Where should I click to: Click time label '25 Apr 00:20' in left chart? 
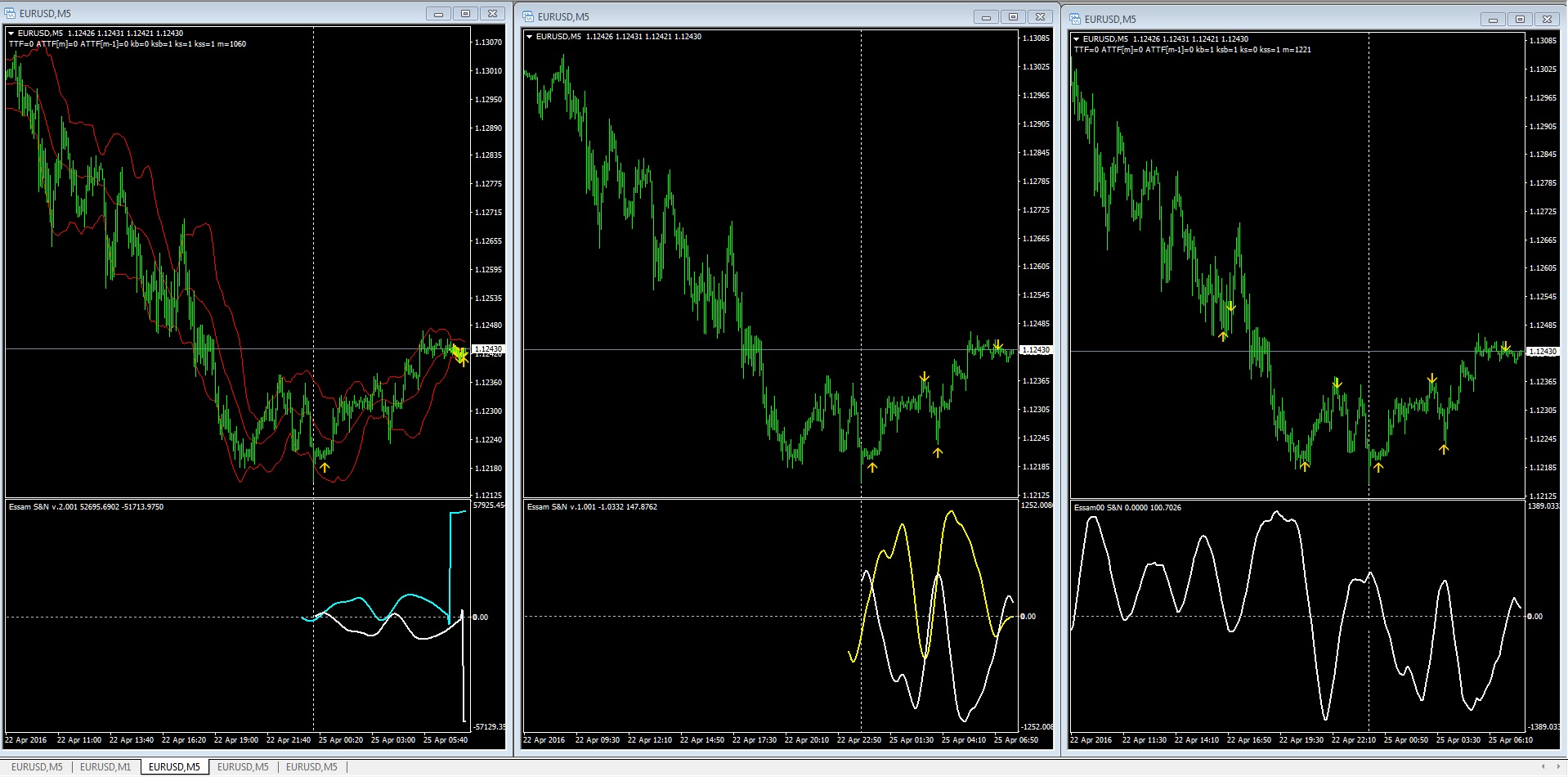click(341, 740)
